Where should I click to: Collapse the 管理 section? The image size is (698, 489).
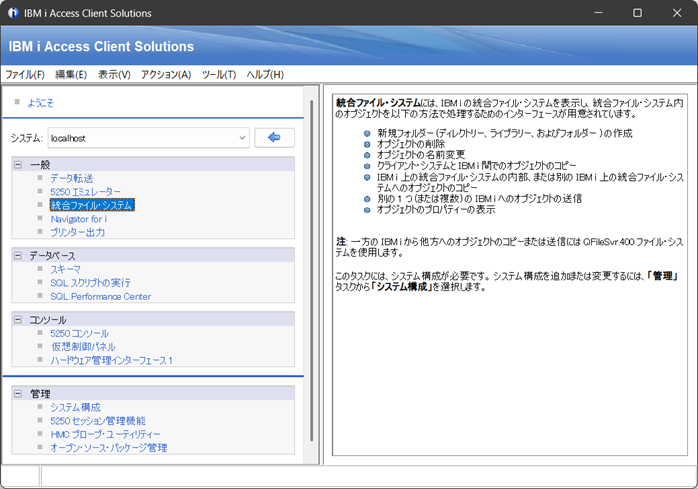pyautogui.click(x=18, y=394)
